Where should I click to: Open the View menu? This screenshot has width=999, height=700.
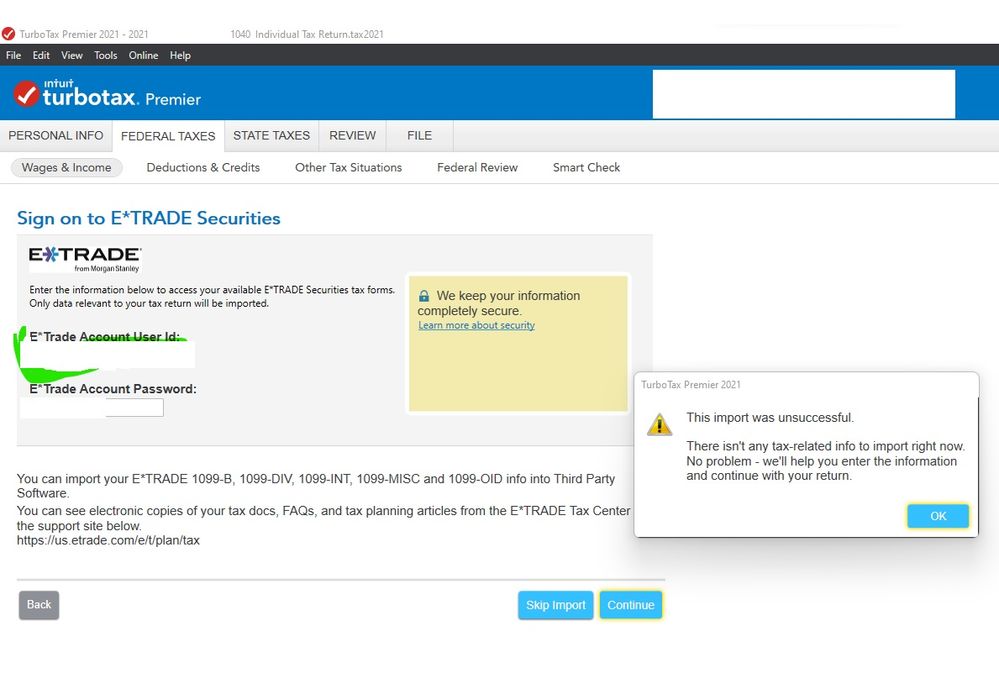point(72,55)
